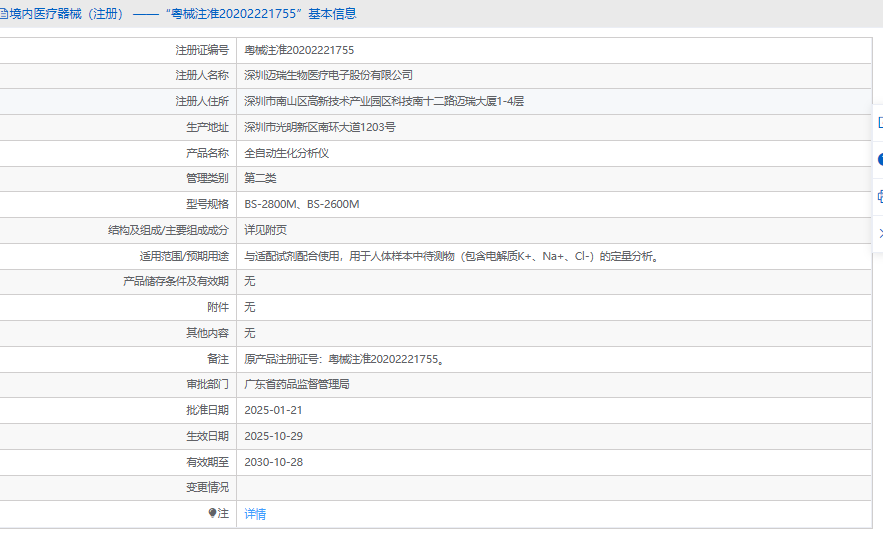The width and height of the screenshot is (883, 537).
Task: Select the 结构及组成/主要组成成分 label
Action: [168, 230]
